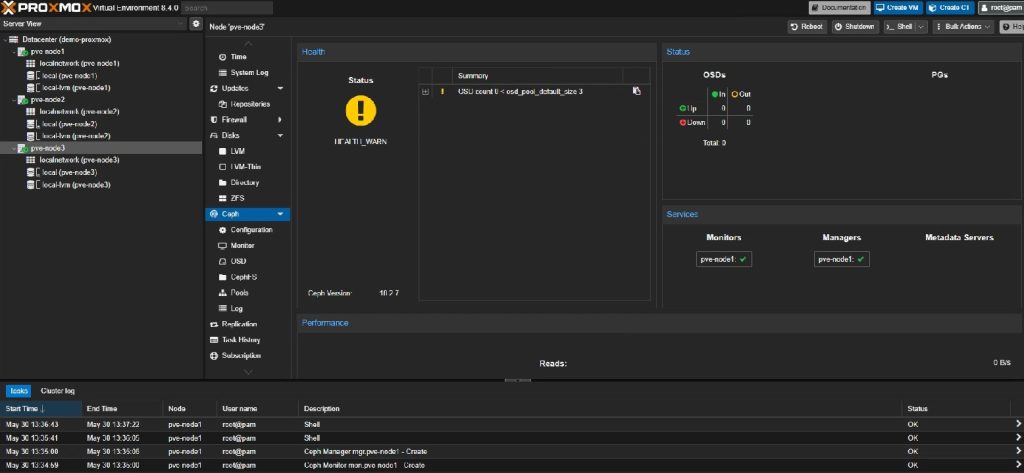
Task: Click the yellow HEALTH_WARN status icon
Action: click(x=360, y=110)
